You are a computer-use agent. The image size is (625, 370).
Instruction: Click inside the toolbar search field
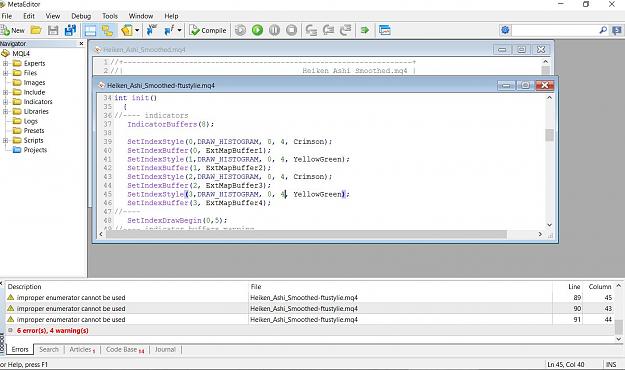click(x=555, y=30)
